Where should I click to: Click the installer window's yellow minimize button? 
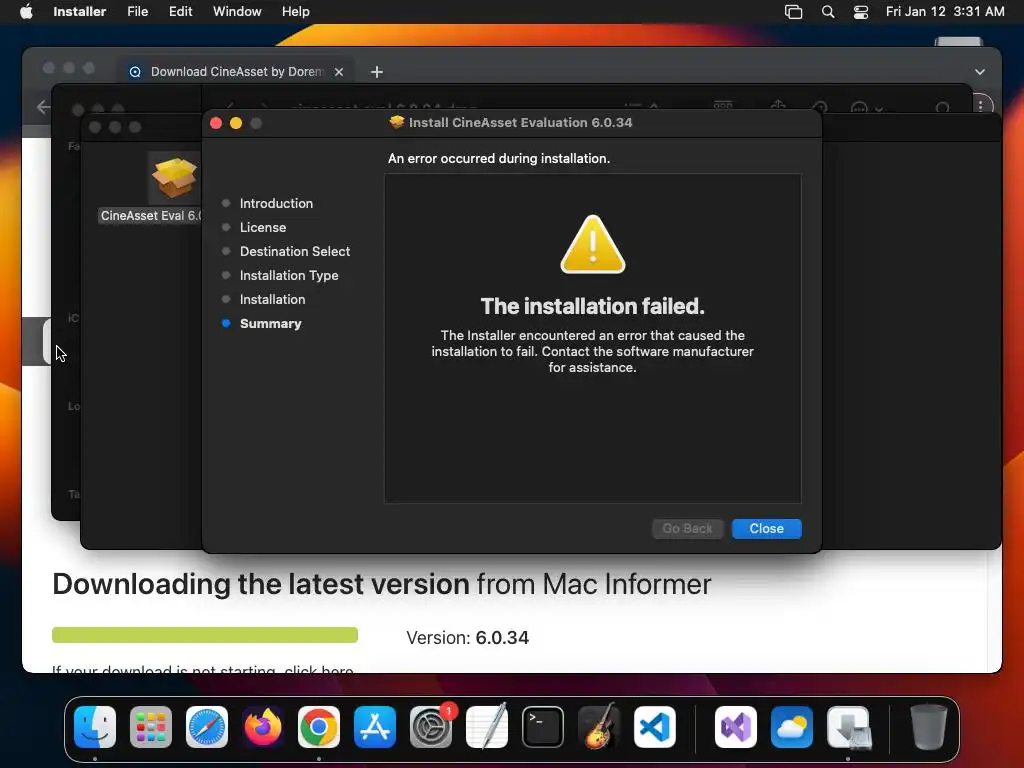[236, 123]
